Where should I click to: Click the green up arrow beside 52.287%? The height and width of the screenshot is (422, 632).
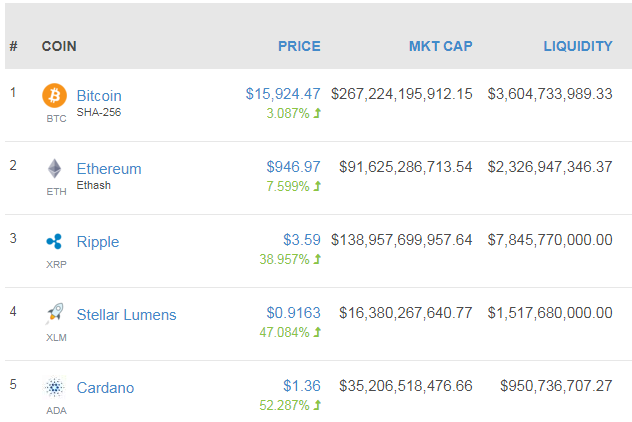pos(318,405)
